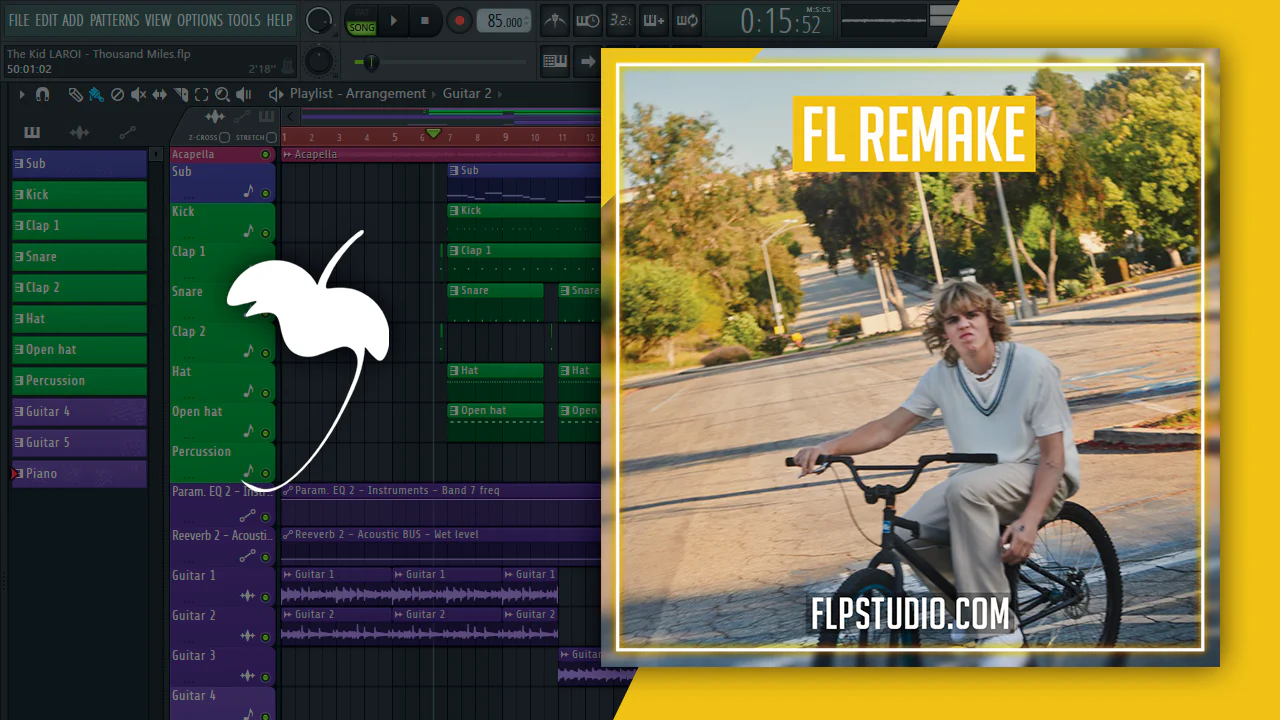
Task: Click the Playlist - Arrangement breadcrumb
Action: pos(358,94)
